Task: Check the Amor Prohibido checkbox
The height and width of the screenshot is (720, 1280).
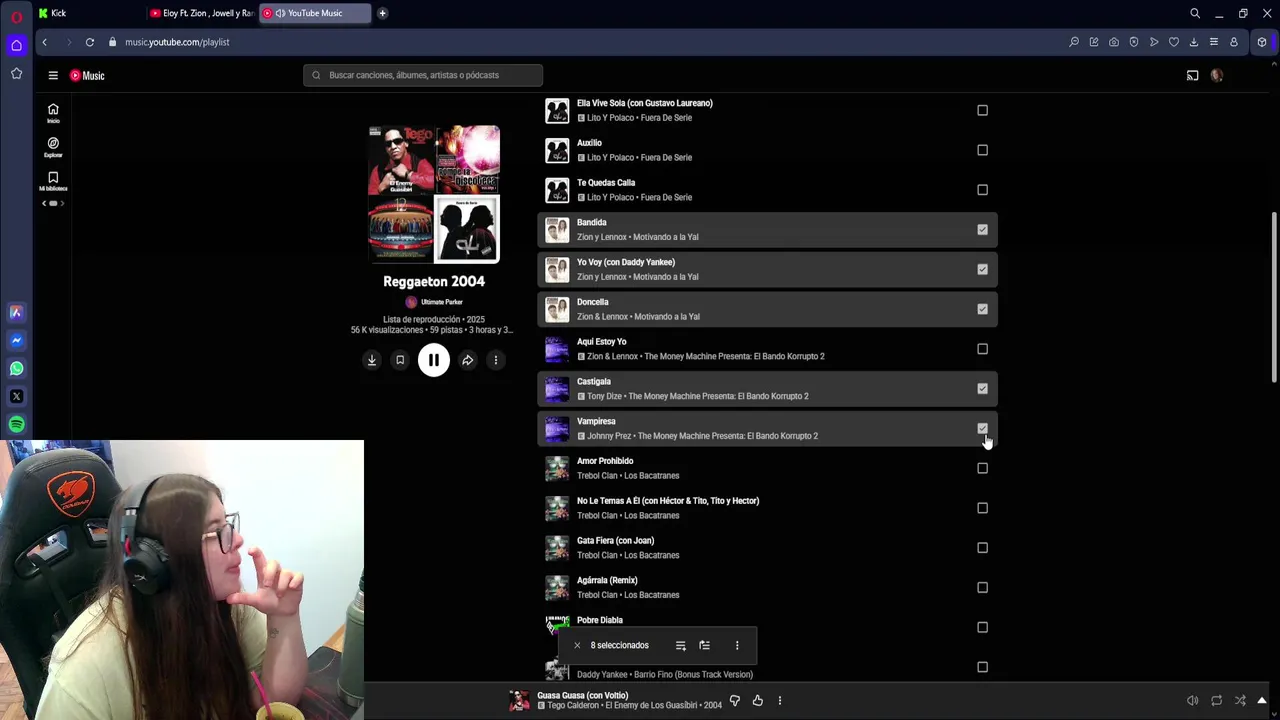Action: (x=982, y=468)
